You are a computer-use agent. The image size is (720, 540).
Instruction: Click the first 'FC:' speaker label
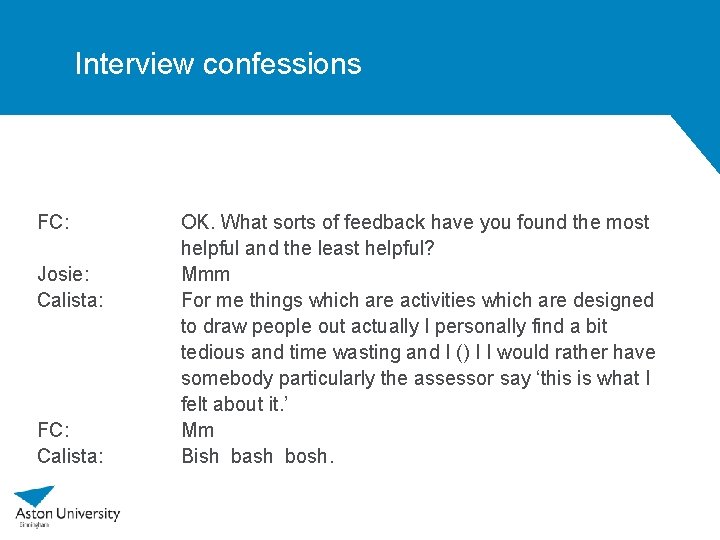click(x=53, y=222)
